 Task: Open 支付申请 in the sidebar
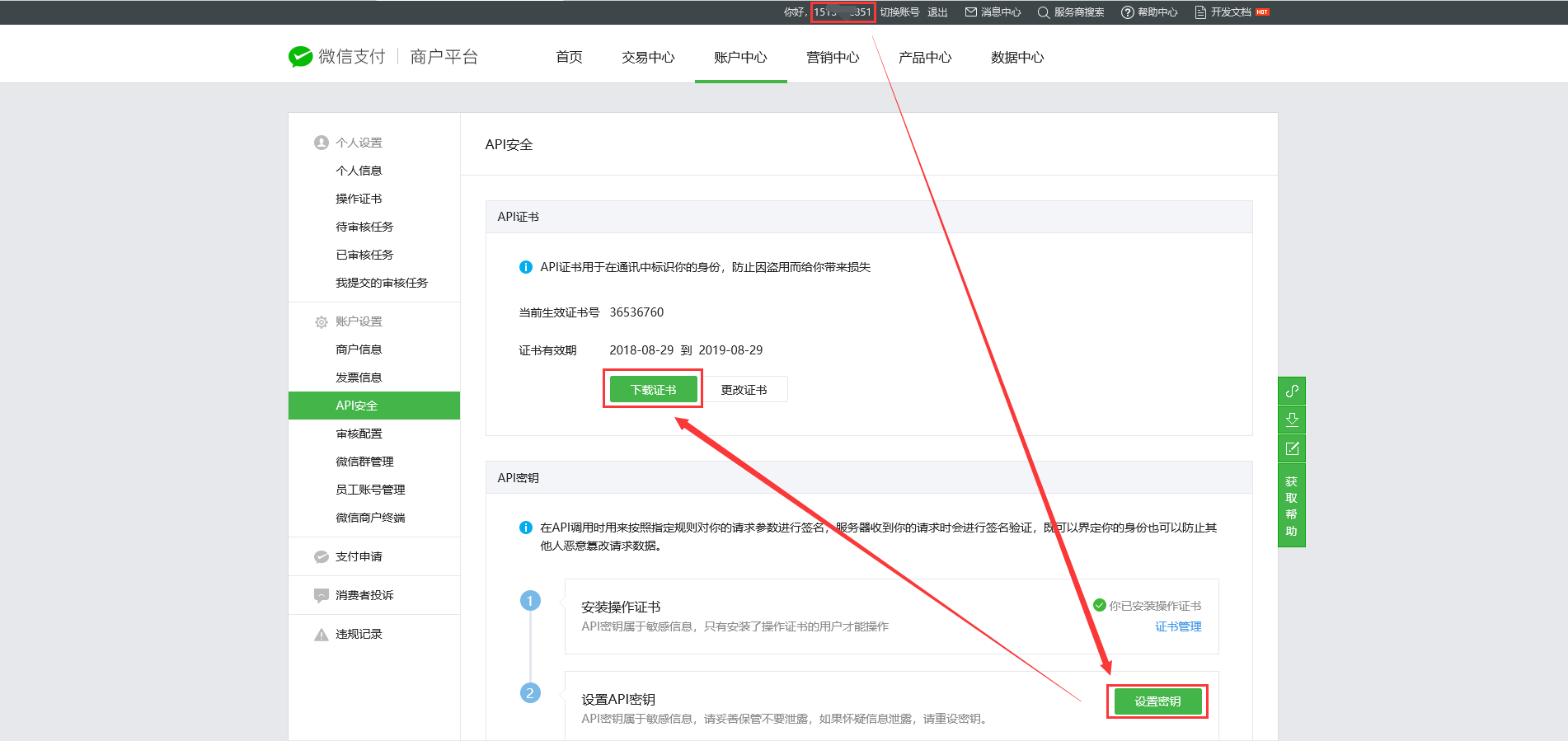[359, 556]
